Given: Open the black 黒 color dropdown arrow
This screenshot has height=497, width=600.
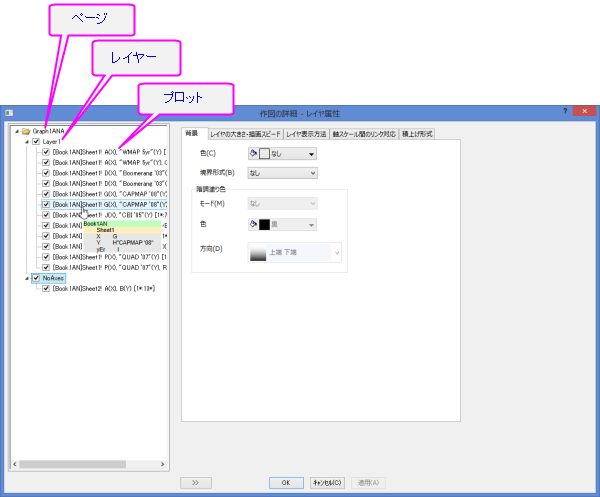Looking at the screenshot, I should click(x=311, y=225).
